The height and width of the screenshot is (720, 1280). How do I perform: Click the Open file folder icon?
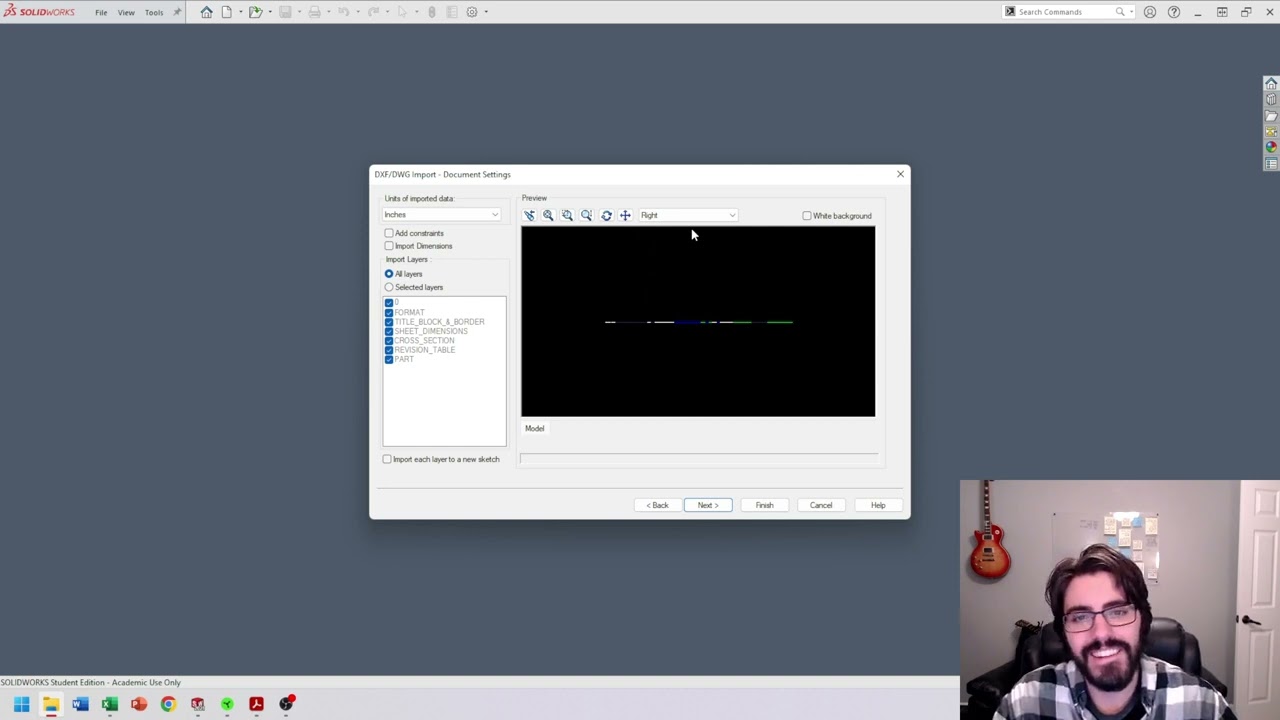(x=255, y=12)
